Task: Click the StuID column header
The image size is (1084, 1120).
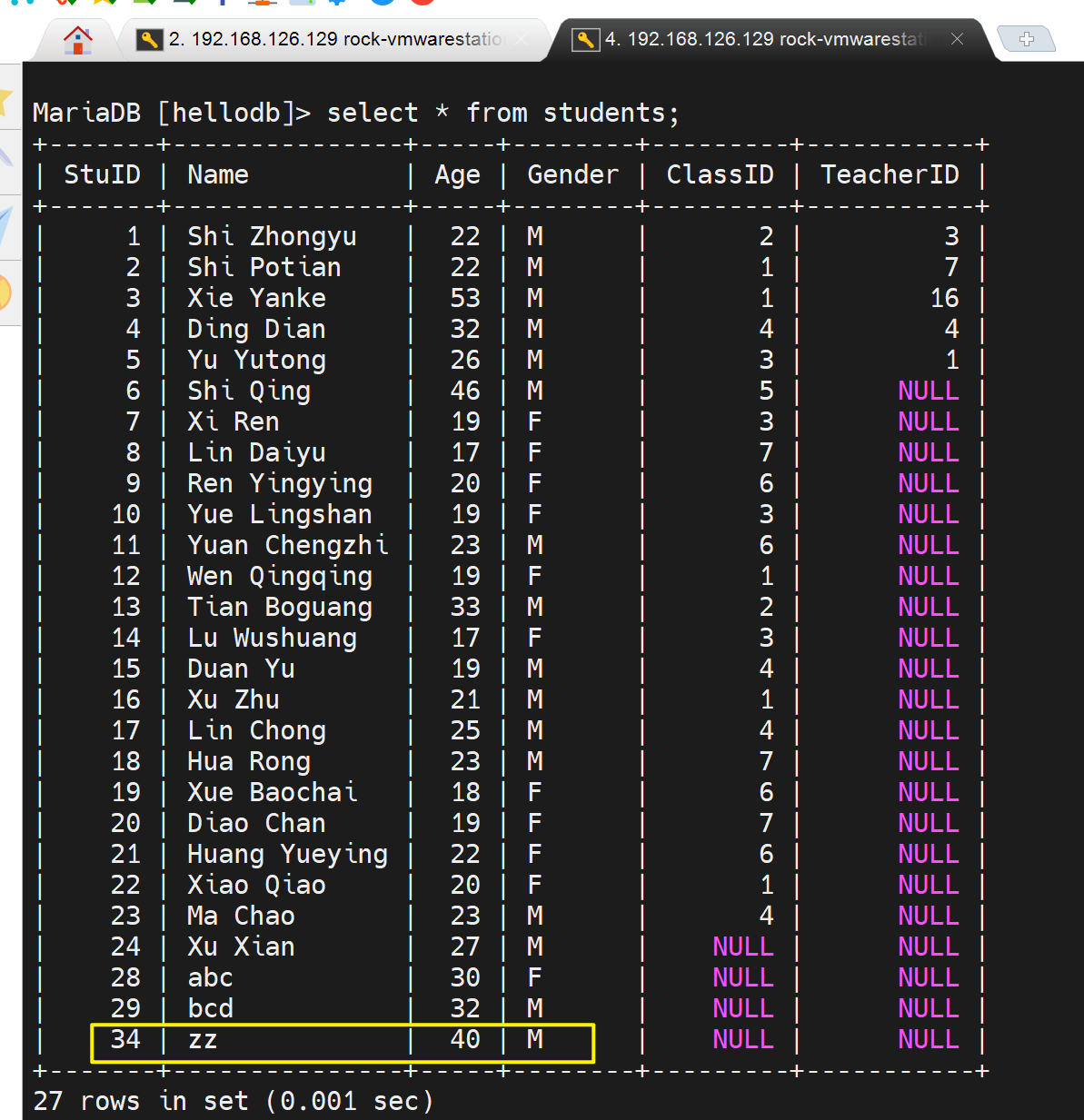Action: (x=102, y=174)
